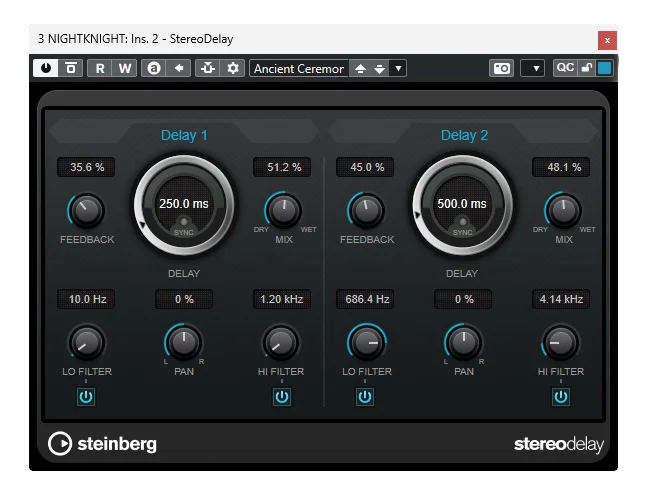The image size is (661, 504).
Task: Open the preset management dropdown arrow
Action: tap(398, 68)
